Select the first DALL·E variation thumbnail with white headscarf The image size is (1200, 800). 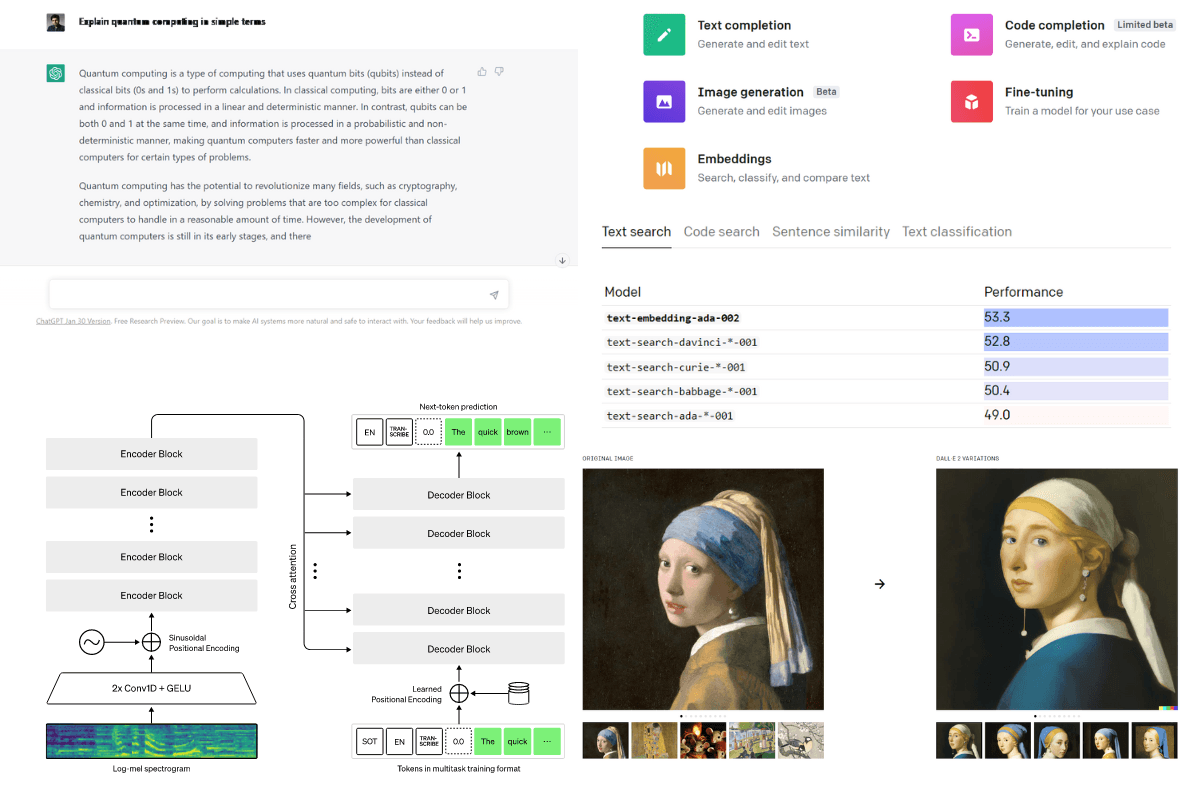click(958, 740)
